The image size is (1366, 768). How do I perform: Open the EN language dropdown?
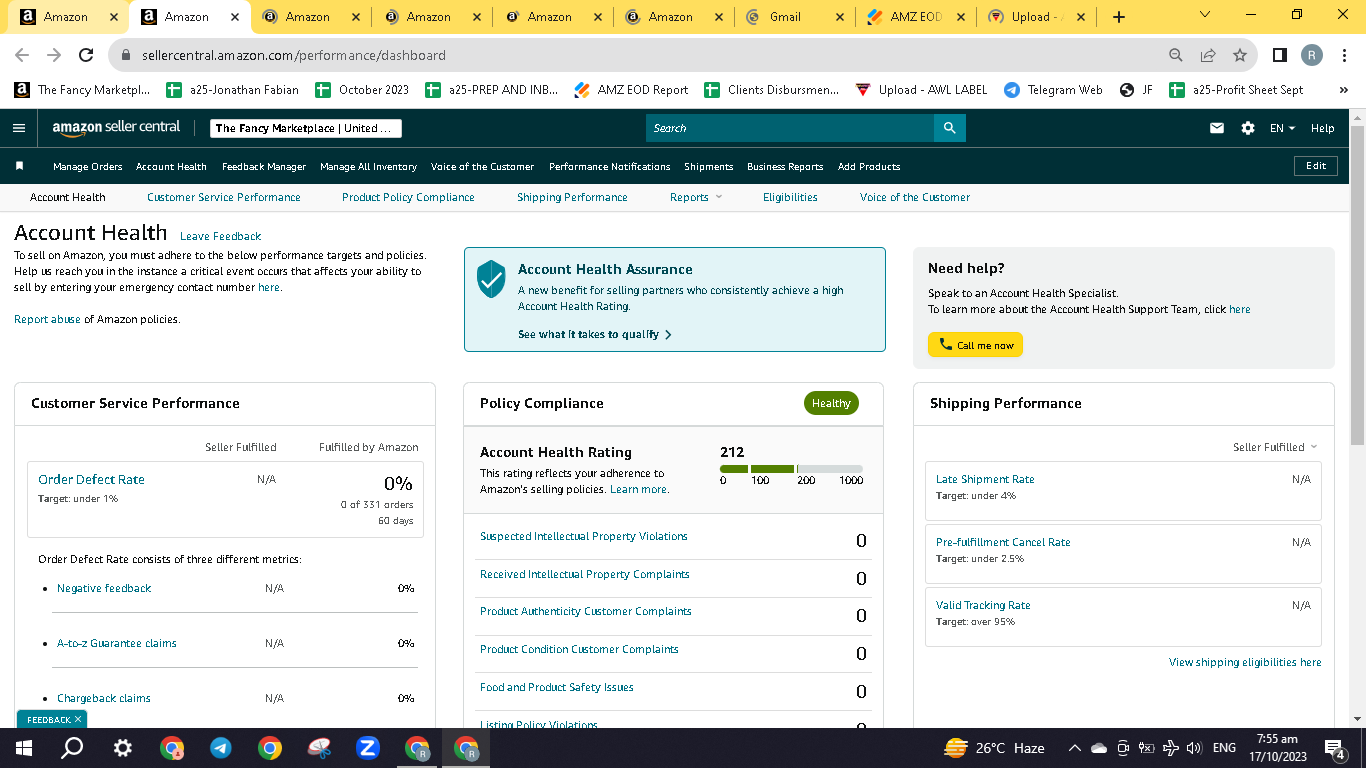(x=1282, y=128)
